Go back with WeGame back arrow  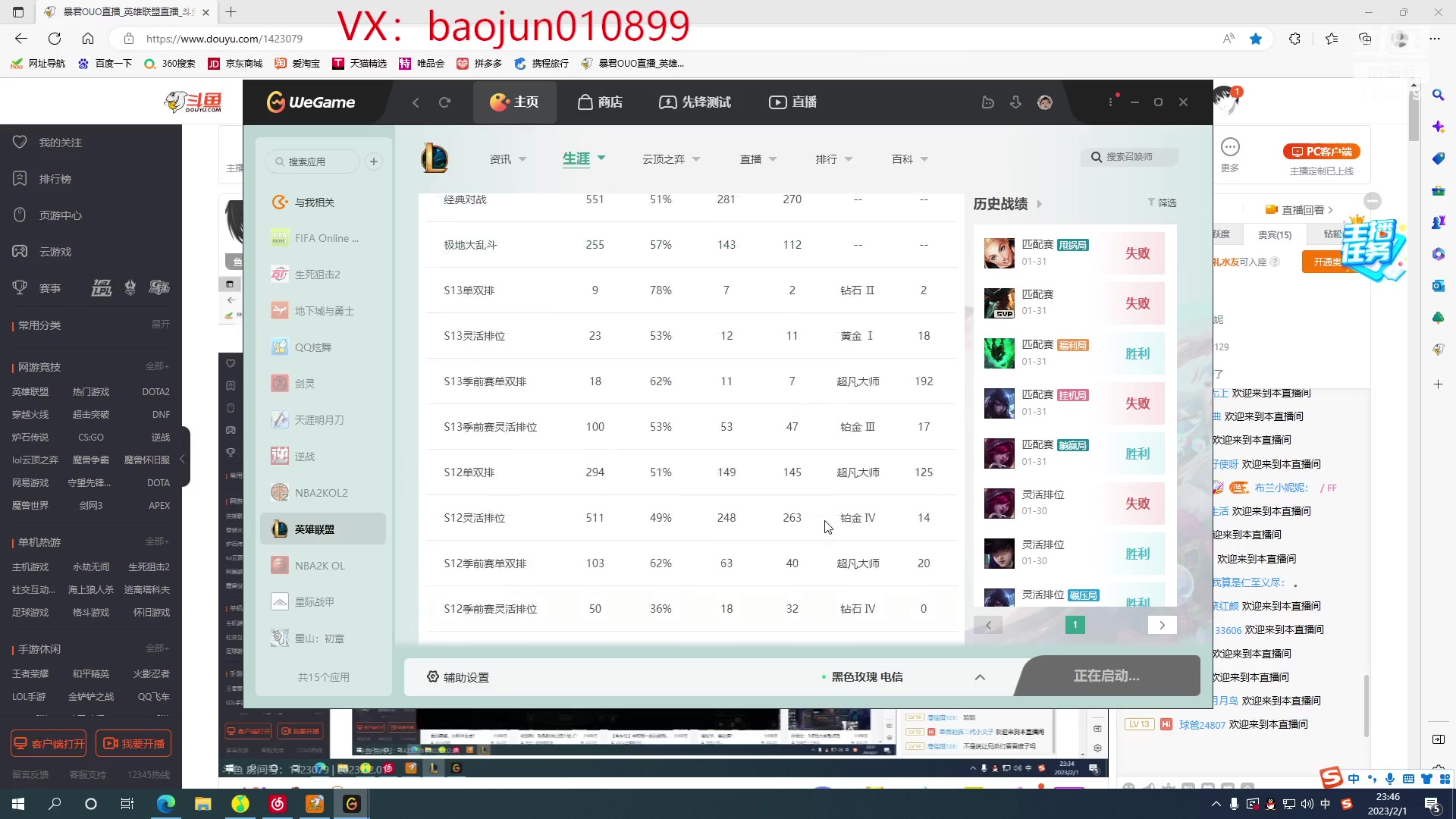(416, 102)
